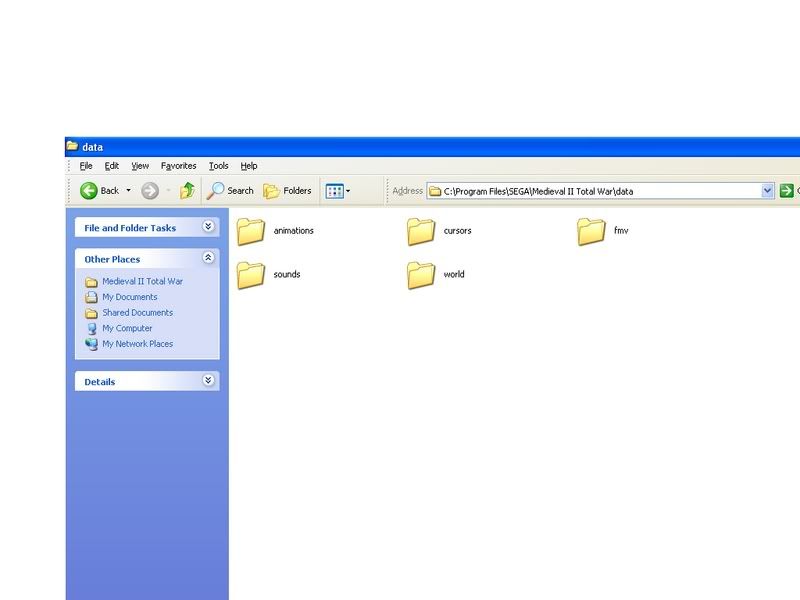Open the Help menu

248,165
